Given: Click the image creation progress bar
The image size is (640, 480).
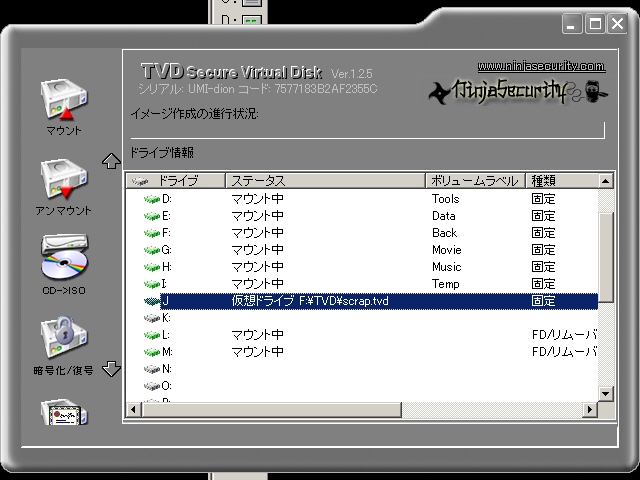Looking at the screenshot, I should 367,130.
